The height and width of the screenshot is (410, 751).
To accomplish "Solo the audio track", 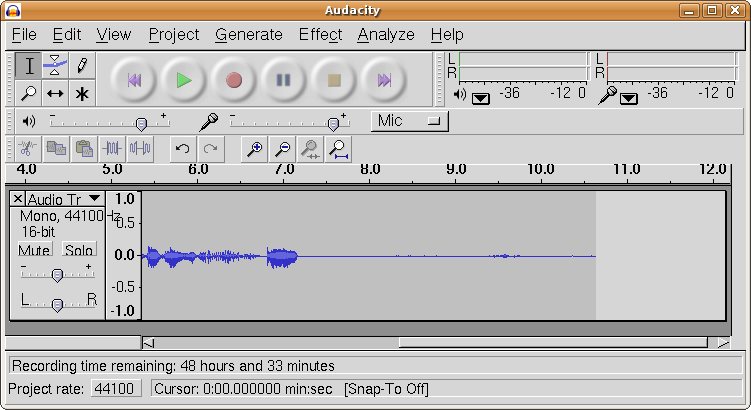I will click(x=79, y=249).
